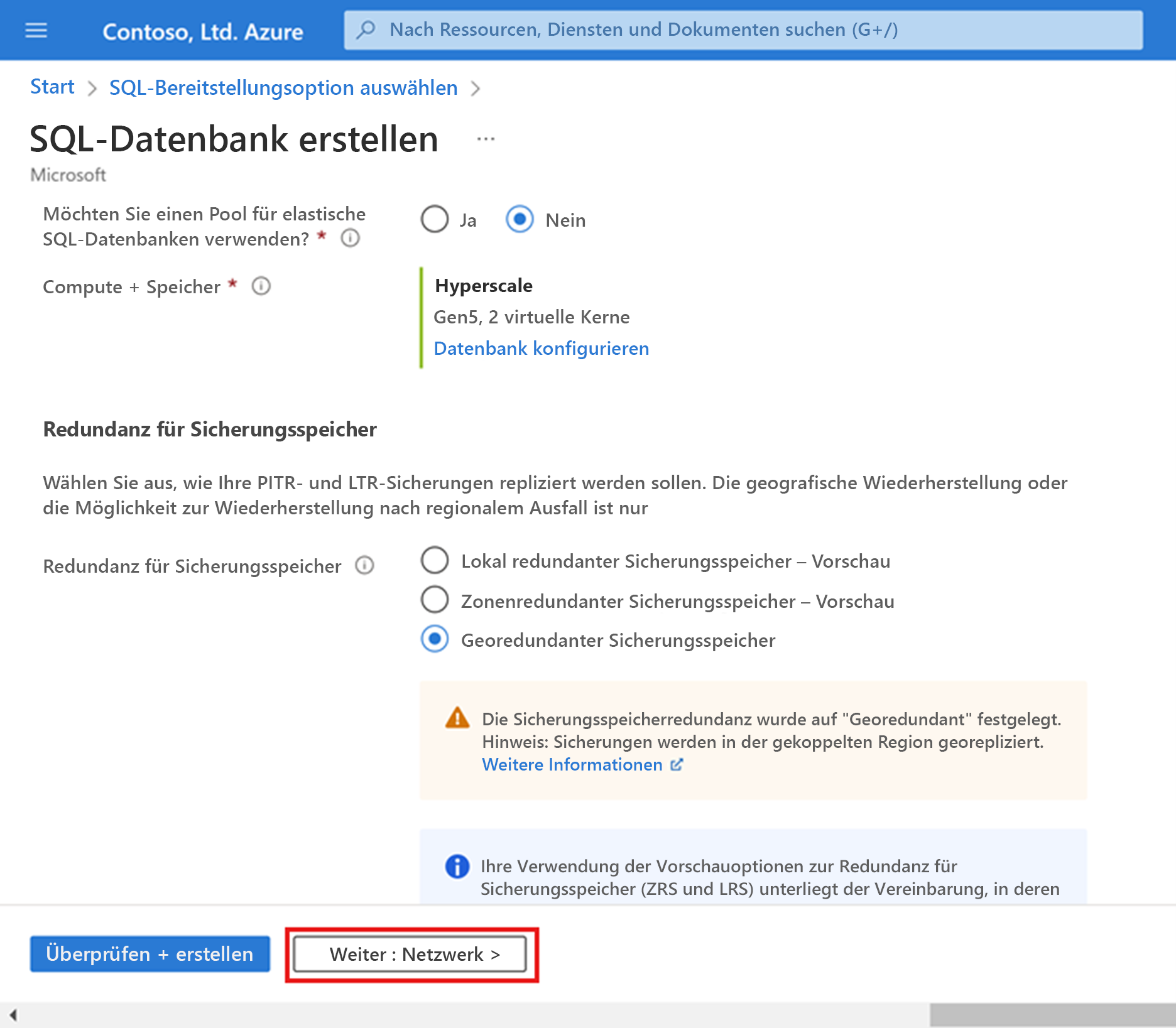Open Weitere Informationen link
Viewport: 1176px width, 1028px height.
572,765
